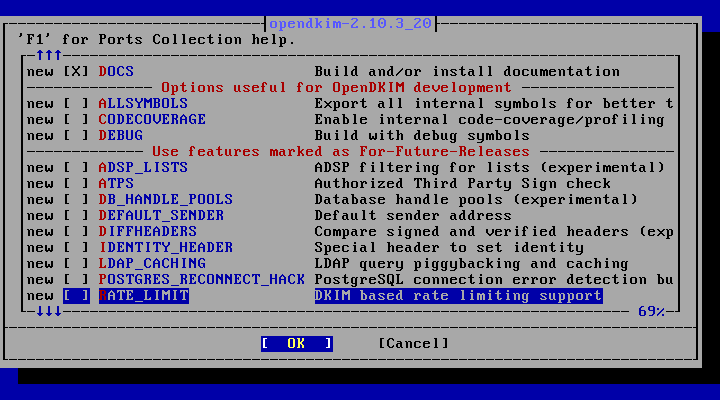Viewport: 720px width, 400px height.
Task: Select the IDENTITY_HEADER option label
Action: pos(166,248)
